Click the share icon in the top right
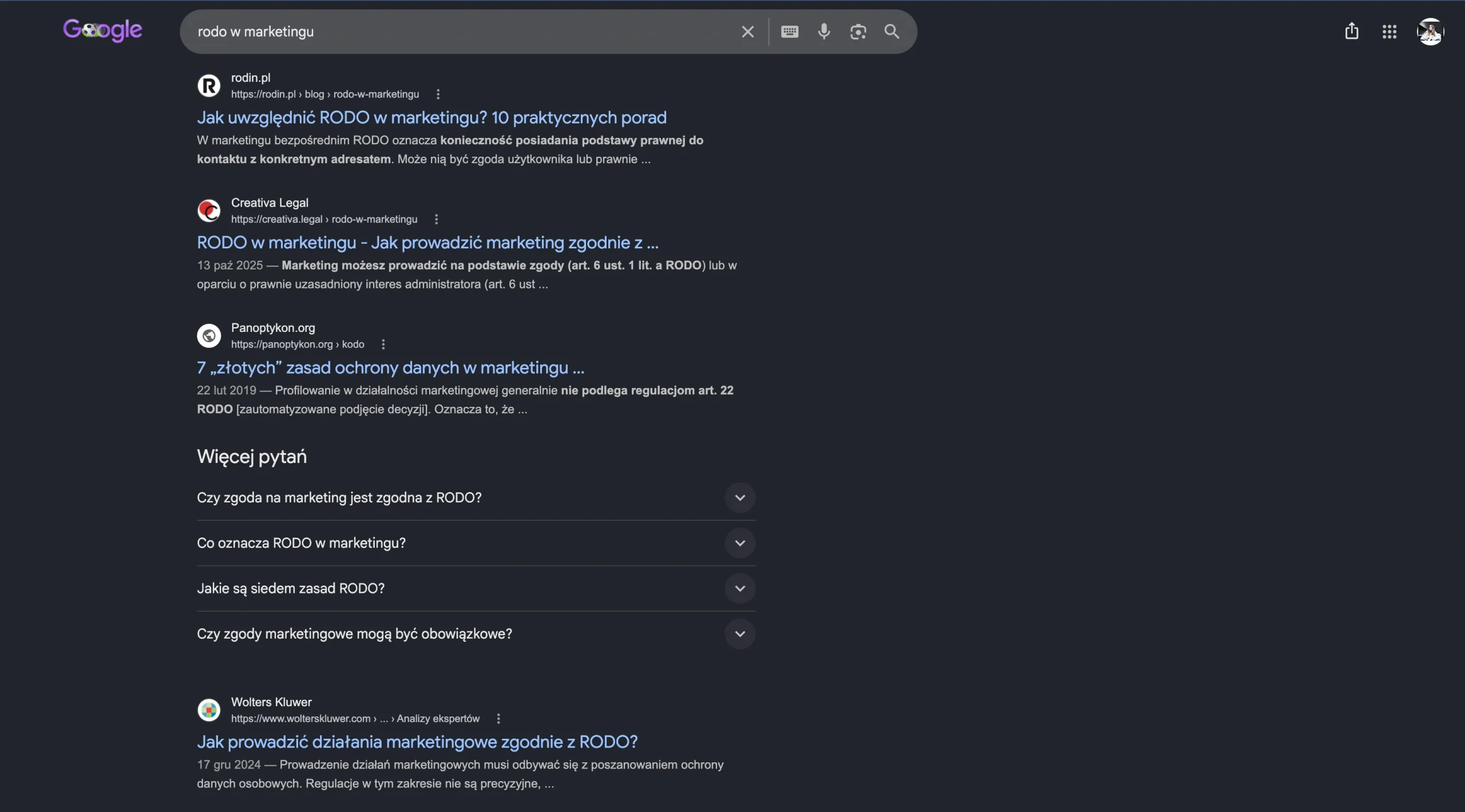 pos(1352,31)
